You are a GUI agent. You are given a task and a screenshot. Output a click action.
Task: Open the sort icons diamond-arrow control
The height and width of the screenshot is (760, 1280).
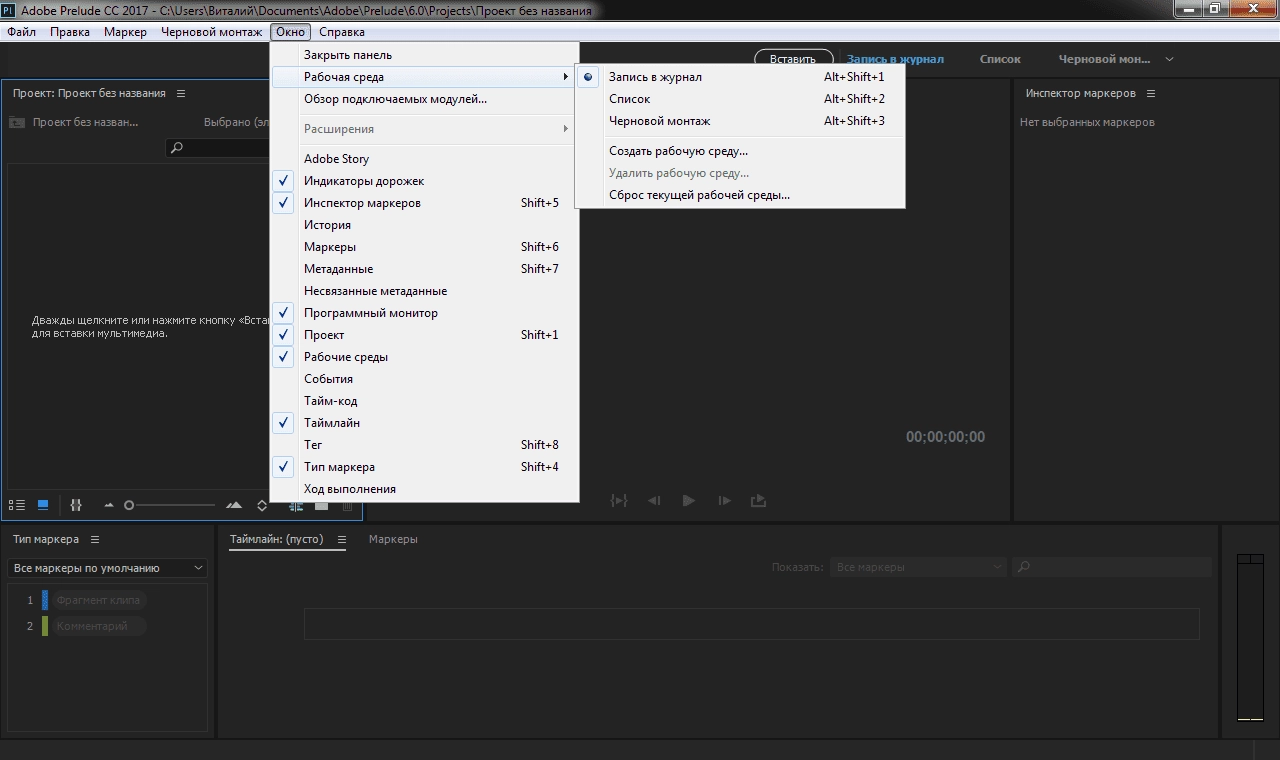[x=262, y=505]
